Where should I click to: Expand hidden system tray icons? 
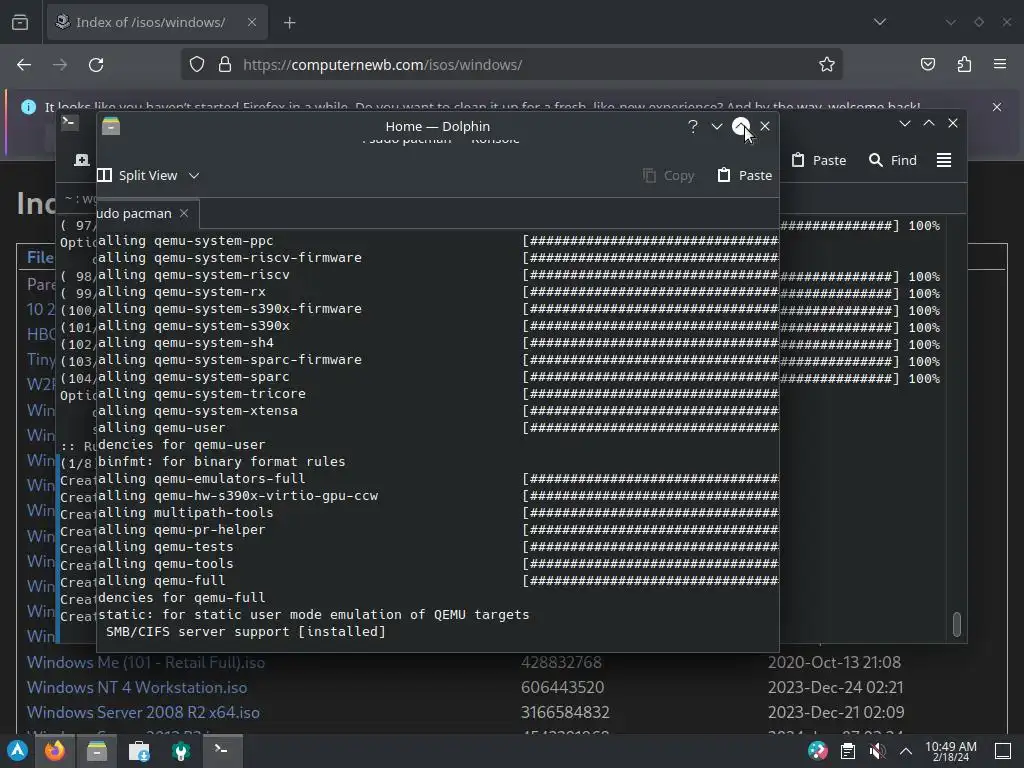906,752
